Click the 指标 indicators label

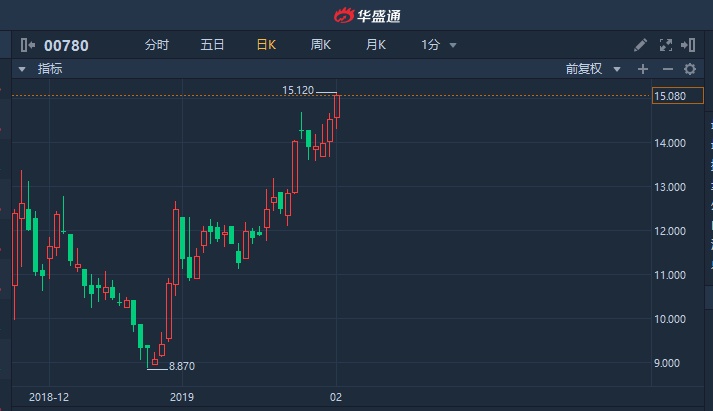(50, 69)
